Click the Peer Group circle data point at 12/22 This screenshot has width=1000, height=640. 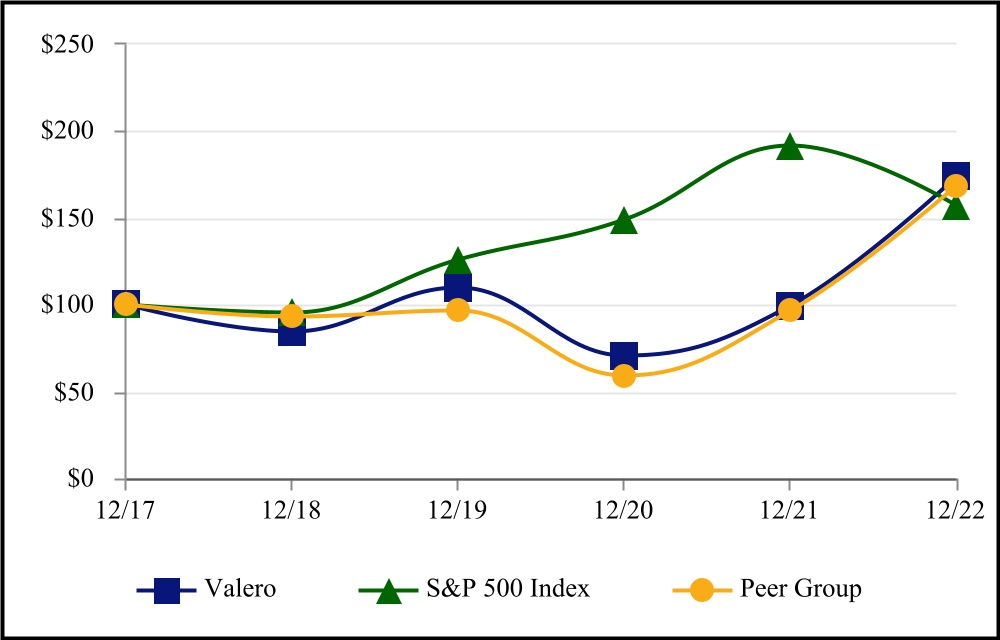pyautogui.click(x=956, y=185)
